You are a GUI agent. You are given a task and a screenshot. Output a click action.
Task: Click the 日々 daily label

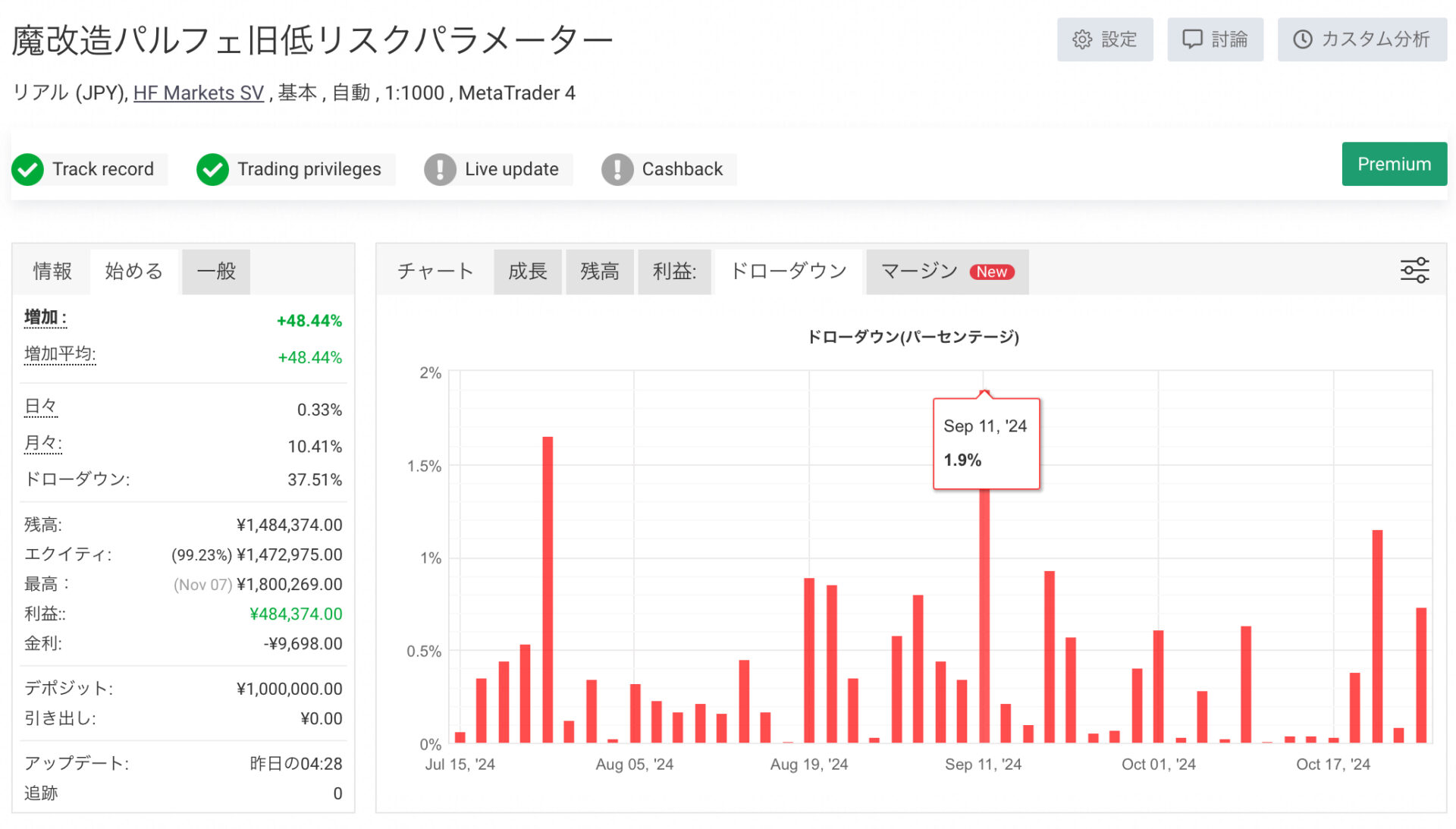tap(41, 407)
